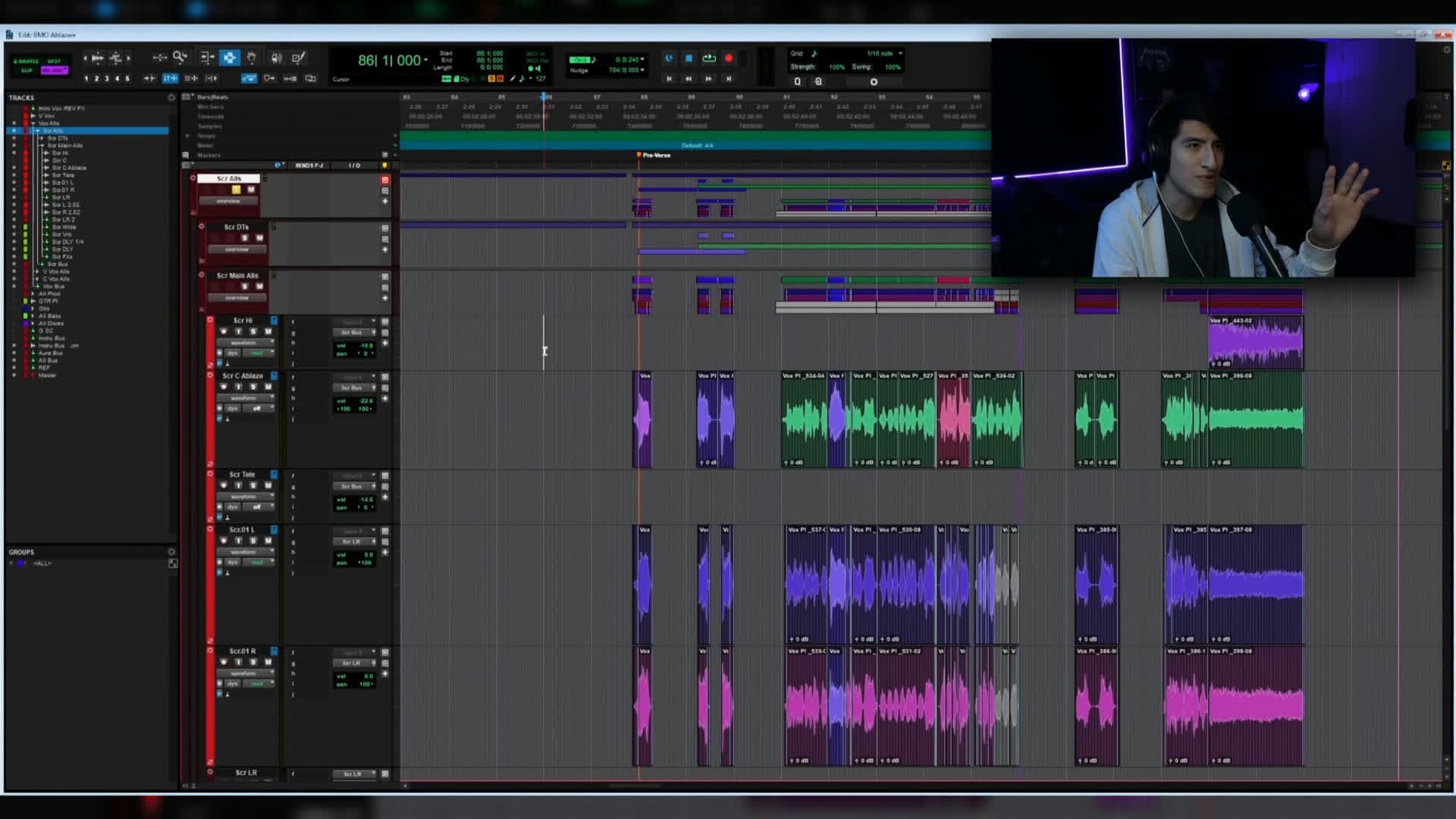
Task: Pick the Pencil tool
Action: (x=299, y=58)
